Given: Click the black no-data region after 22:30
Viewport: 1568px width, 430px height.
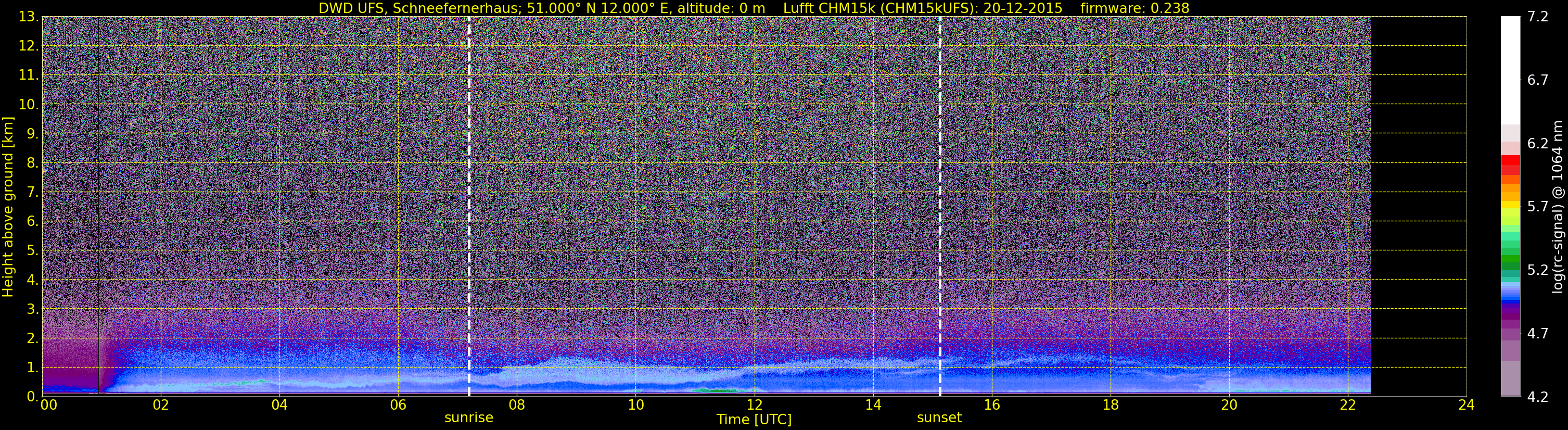Looking at the screenshot, I should [1418, 207].
